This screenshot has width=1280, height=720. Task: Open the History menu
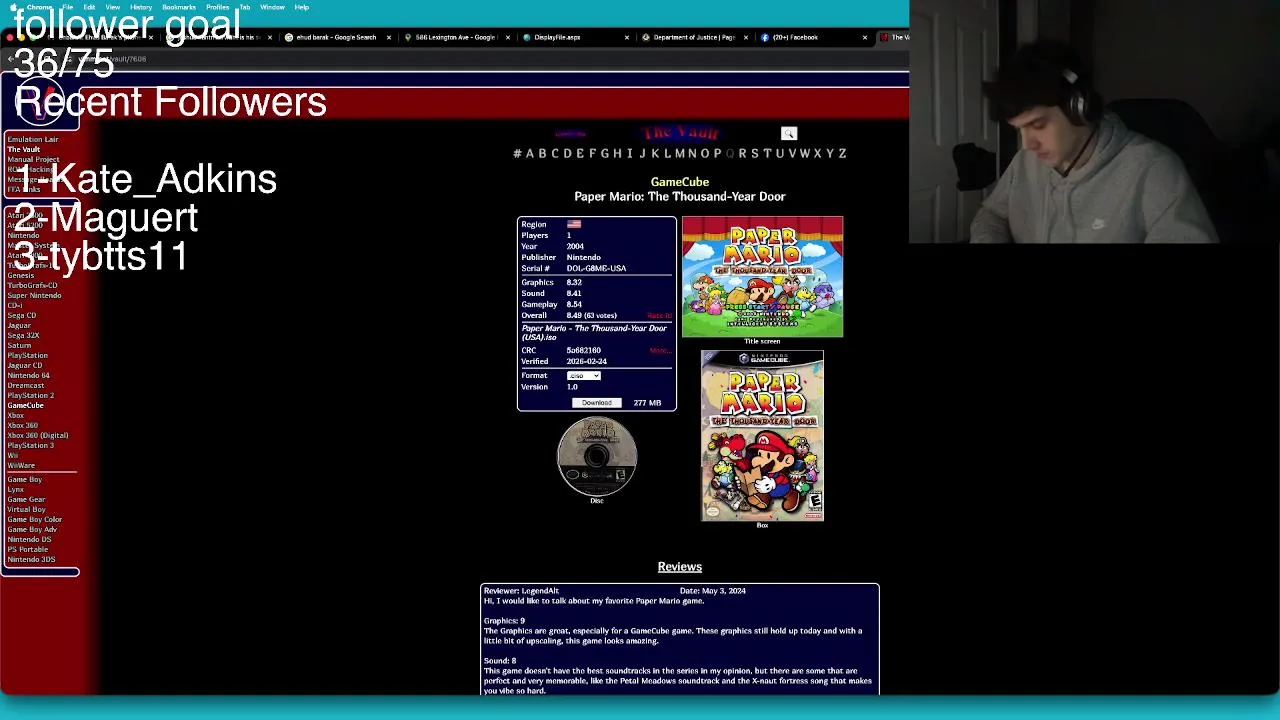[x=141, y=7]
